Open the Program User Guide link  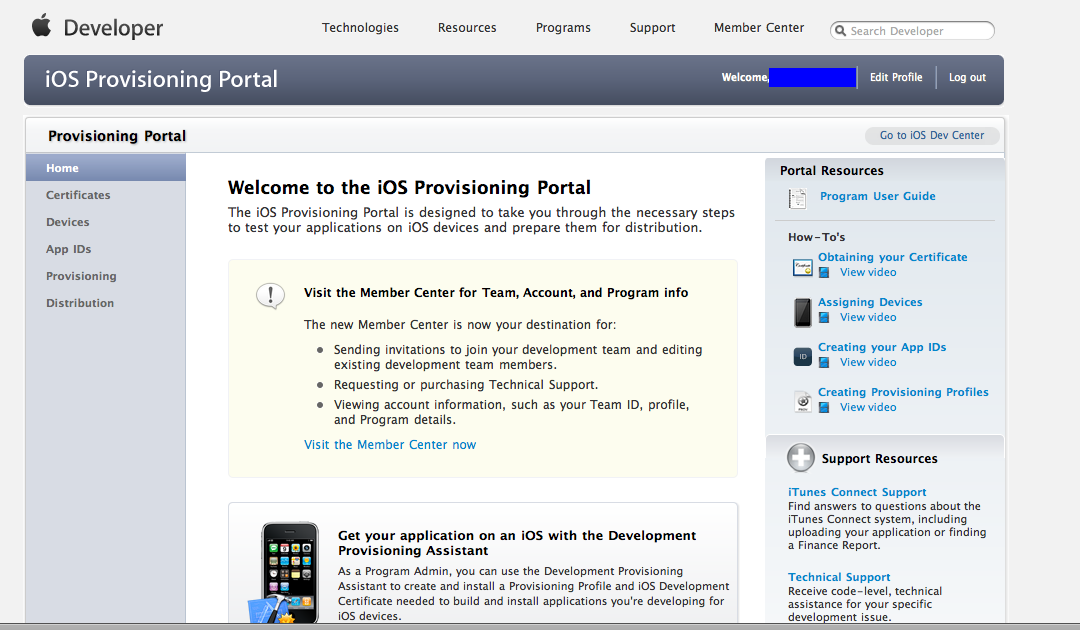point(878,196)
